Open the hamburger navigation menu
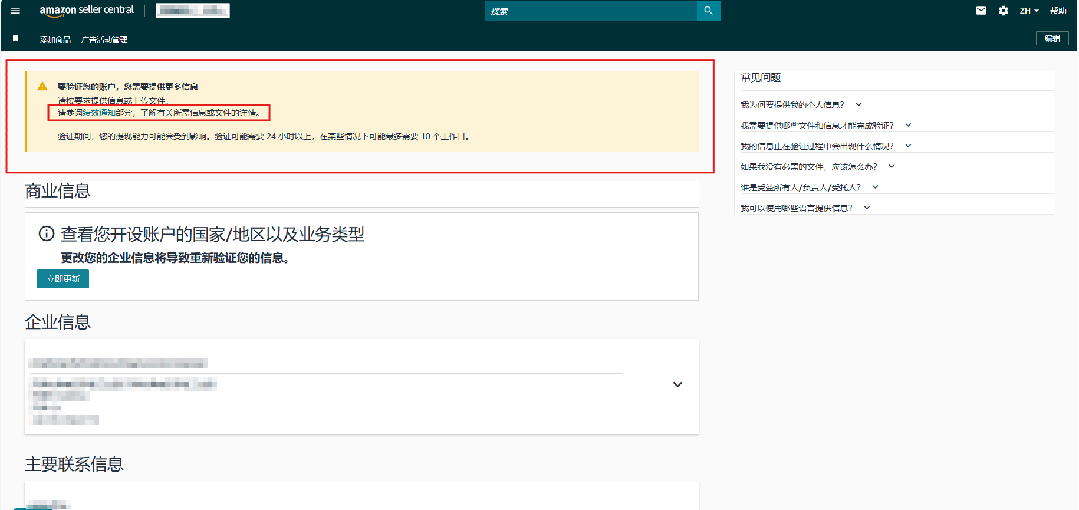 (15, 11)
